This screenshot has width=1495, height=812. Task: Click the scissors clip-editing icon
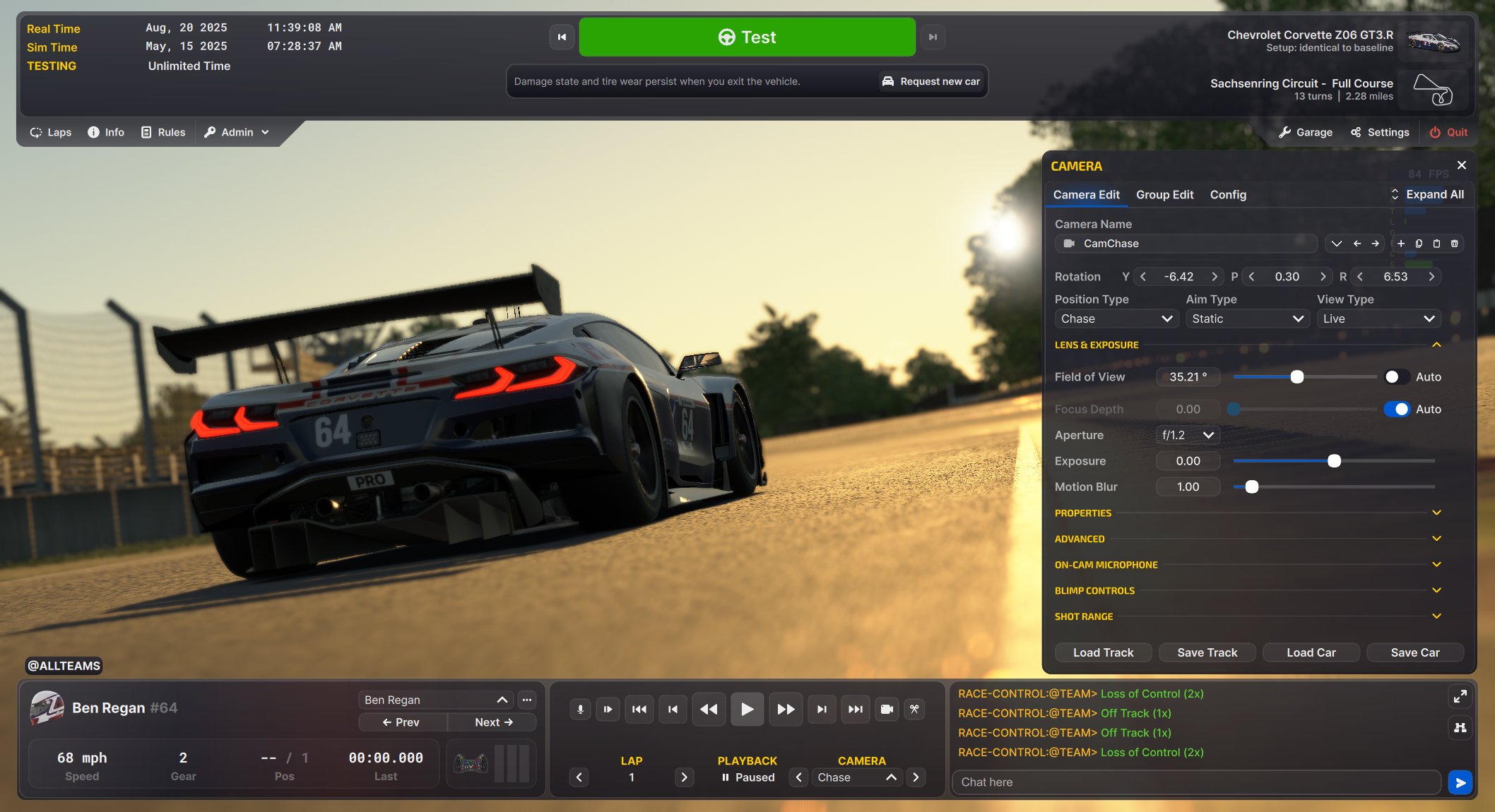[x=914, y=709]
